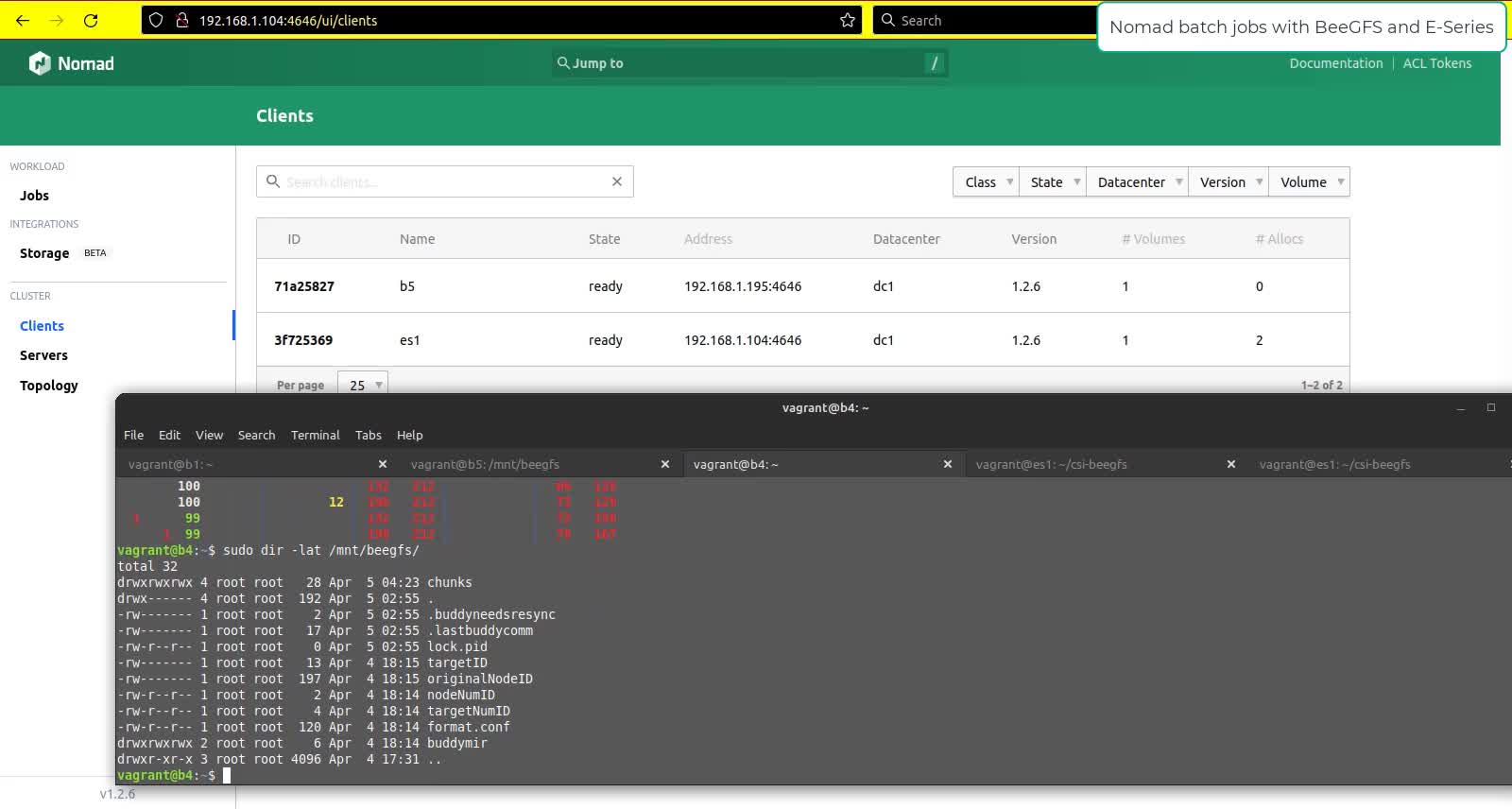Go to Jobs in the sidebar
The image size is (1512, 809).
click(x=34, y=196)
